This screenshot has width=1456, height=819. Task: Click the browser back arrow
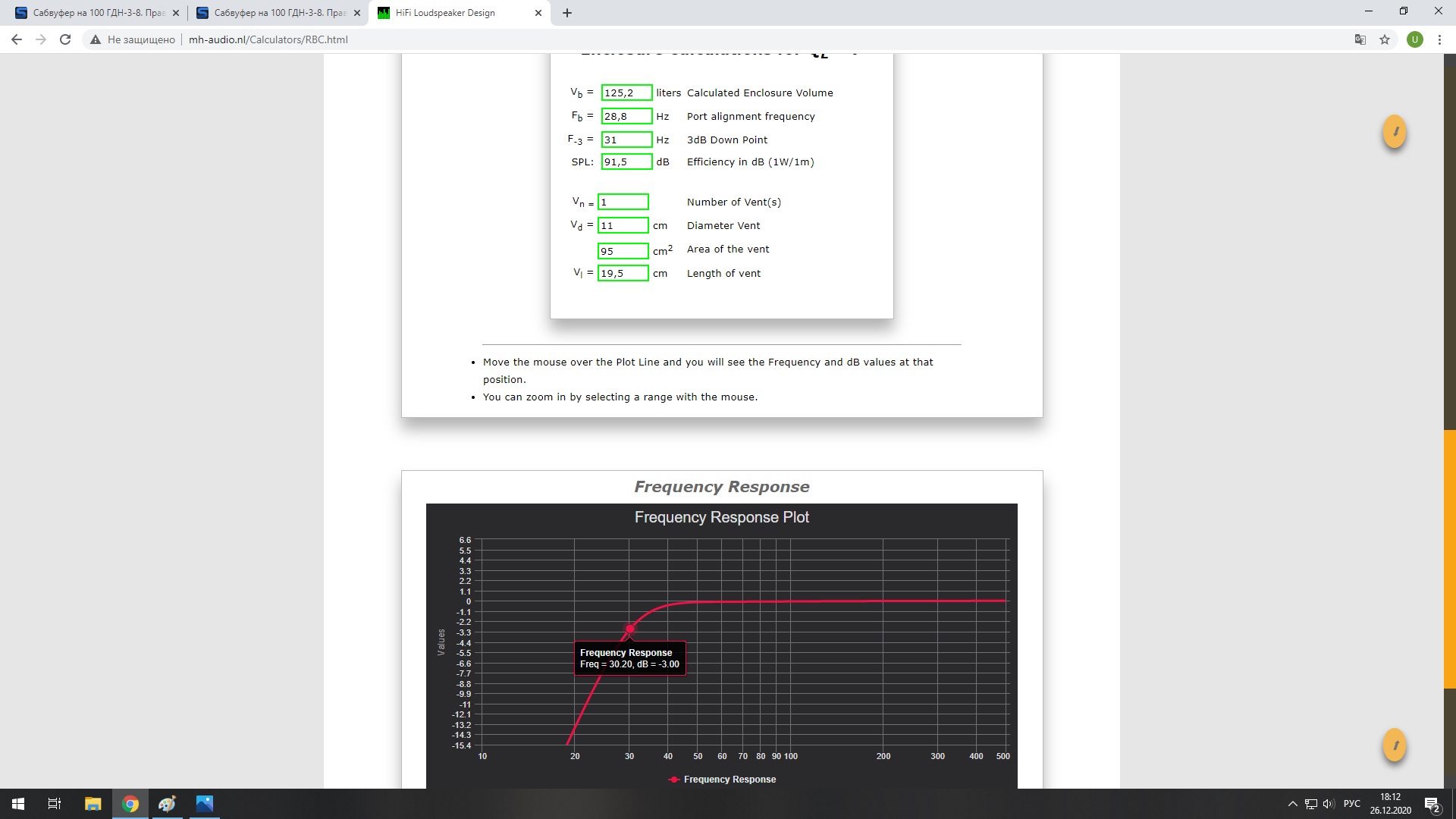click(x=17, y=39)
